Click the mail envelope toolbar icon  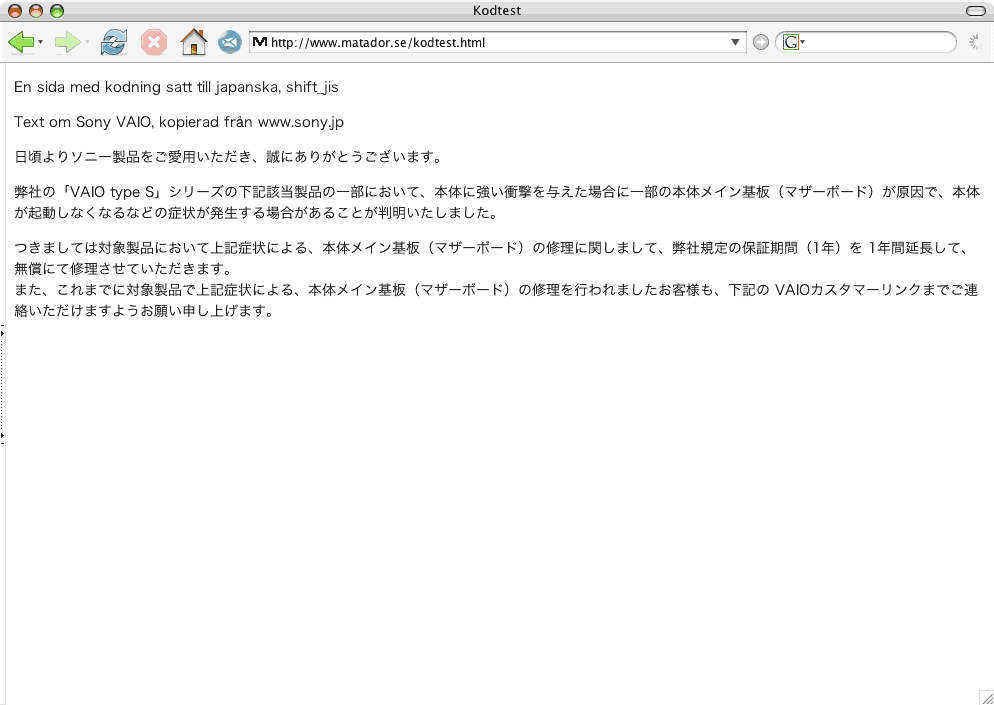[229, 42]
